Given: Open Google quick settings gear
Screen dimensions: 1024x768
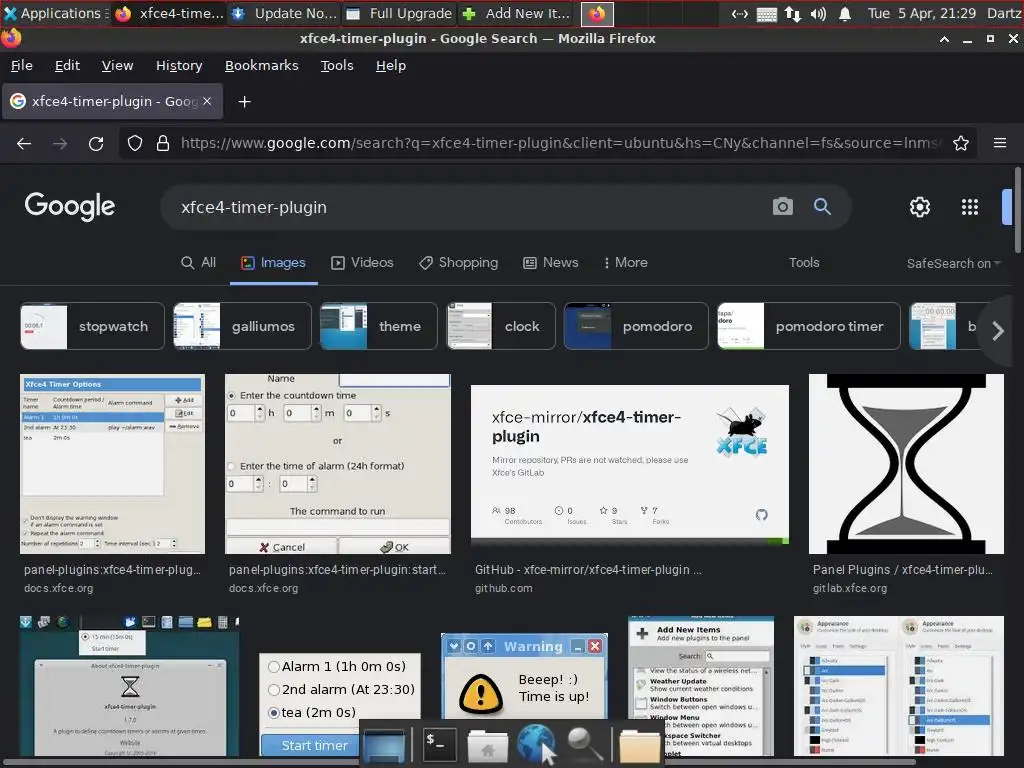Looking at the screenshot, I should tap(920, 207).
